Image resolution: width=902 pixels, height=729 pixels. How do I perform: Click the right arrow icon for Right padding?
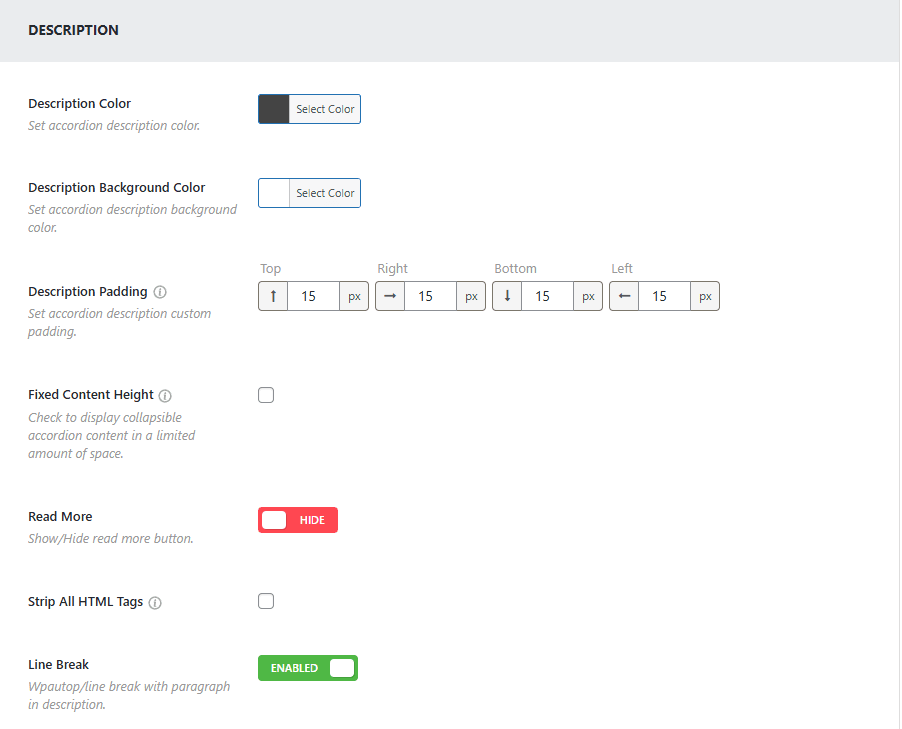click(x=390, y=297)
